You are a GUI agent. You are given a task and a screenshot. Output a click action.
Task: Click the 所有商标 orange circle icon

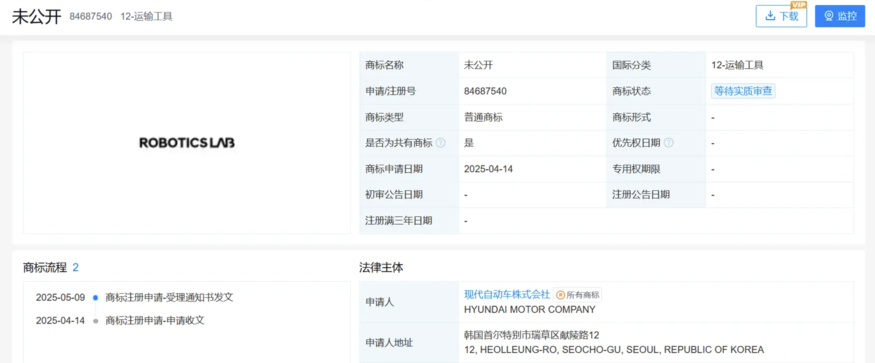(x=560, y=295)
